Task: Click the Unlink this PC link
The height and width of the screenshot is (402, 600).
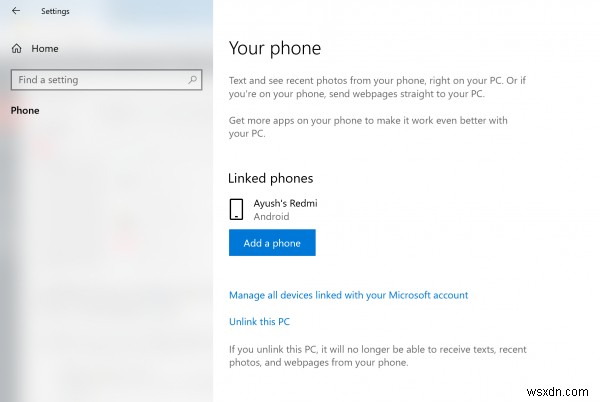Action: click(259, 322)
